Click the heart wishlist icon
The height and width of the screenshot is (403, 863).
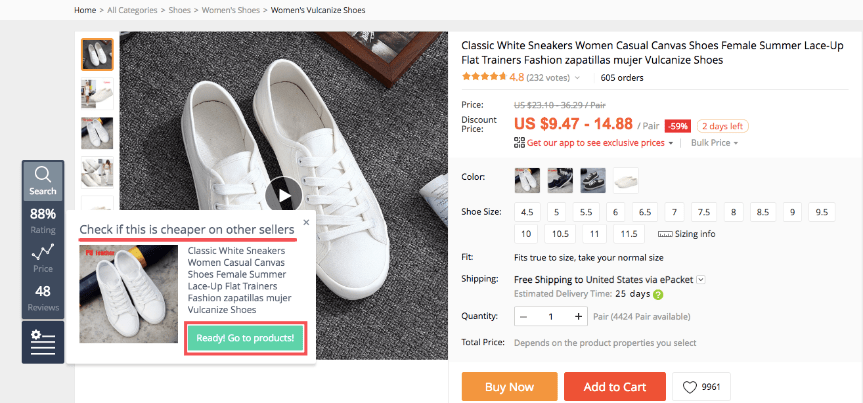point(691,387)
